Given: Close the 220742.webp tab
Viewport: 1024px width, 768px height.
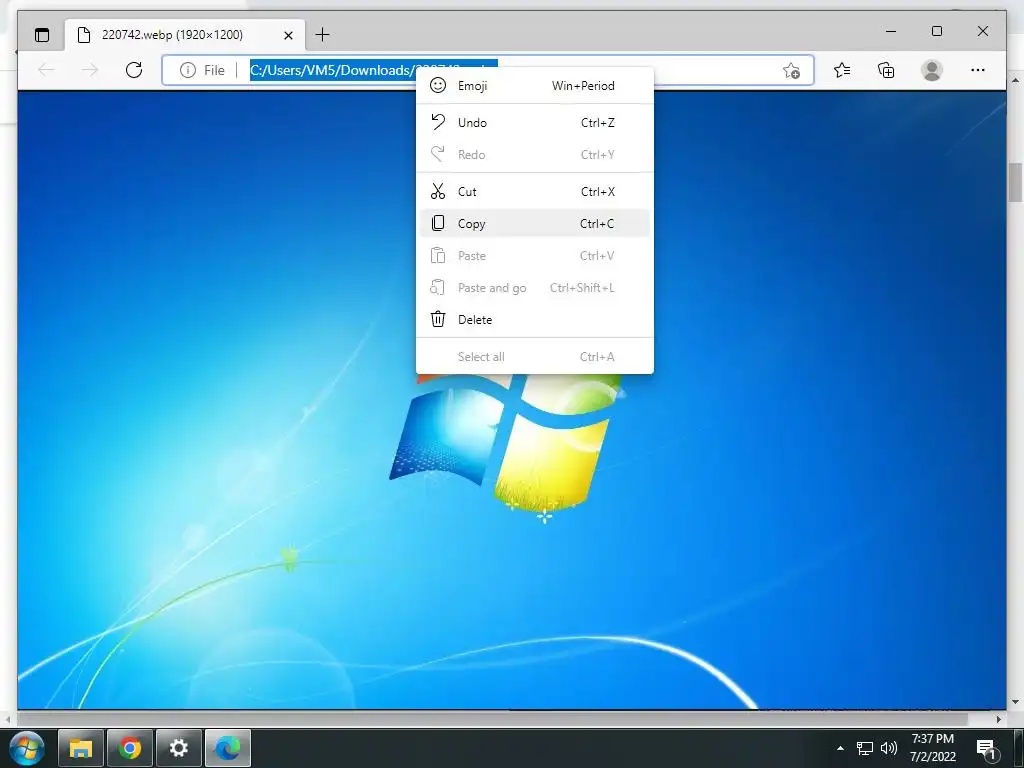Looking at the screenshot, I should (288, 35).
